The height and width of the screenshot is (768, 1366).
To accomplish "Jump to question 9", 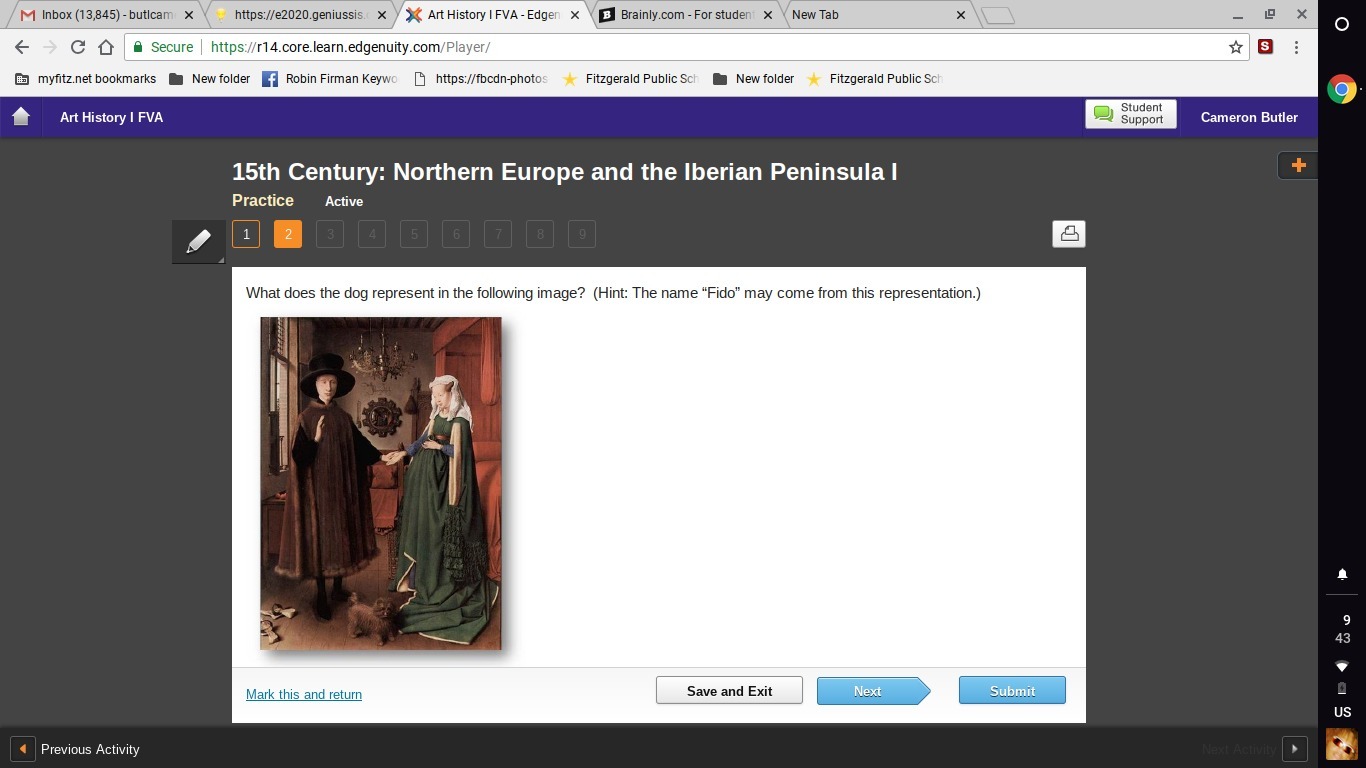I will click(582, 234).
